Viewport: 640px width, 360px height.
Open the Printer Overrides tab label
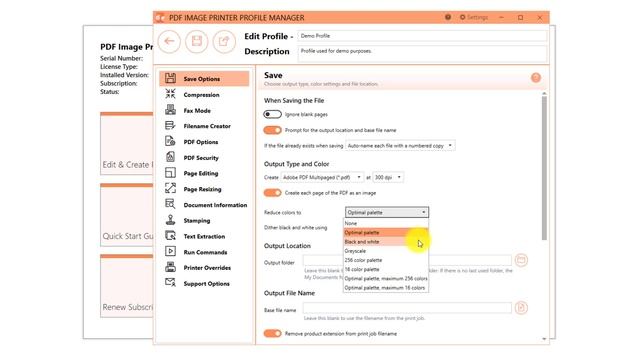[207, 268]
